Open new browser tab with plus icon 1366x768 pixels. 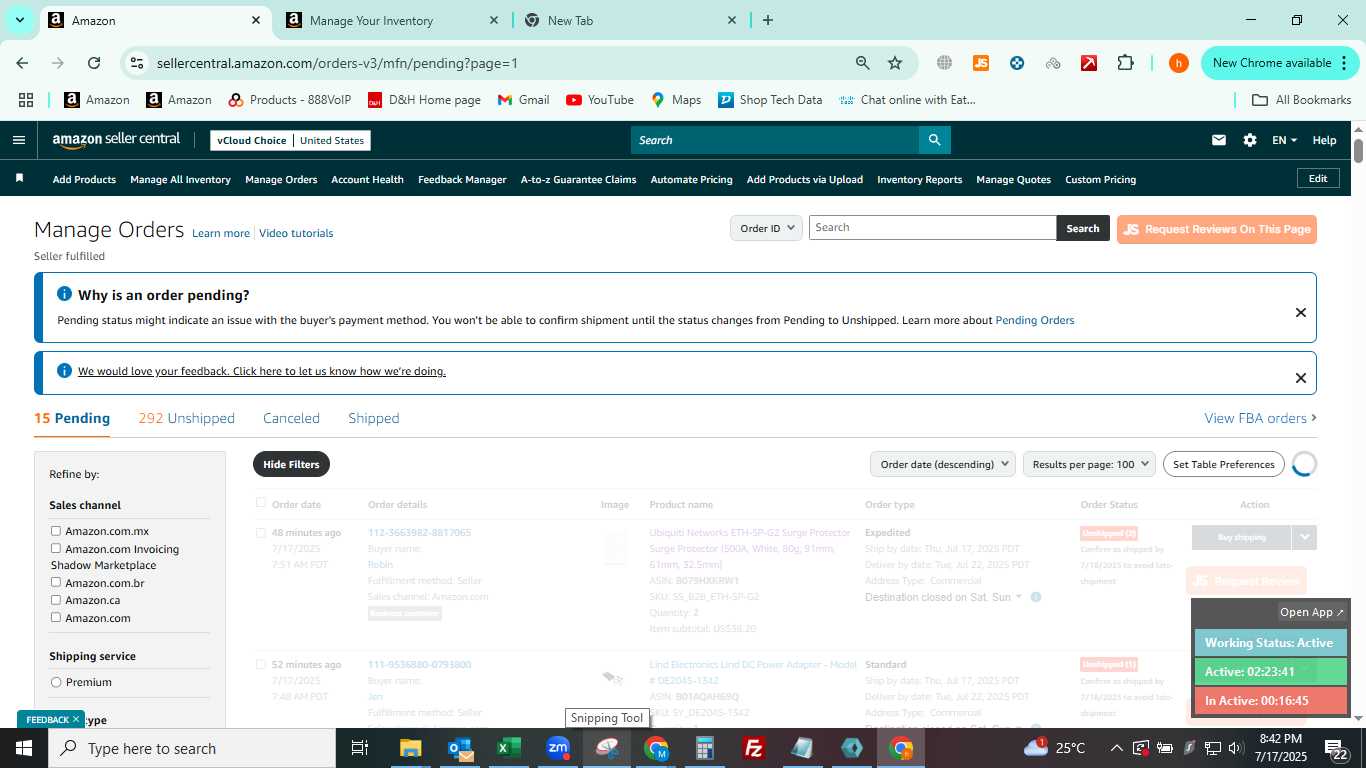tap(767, 20)
